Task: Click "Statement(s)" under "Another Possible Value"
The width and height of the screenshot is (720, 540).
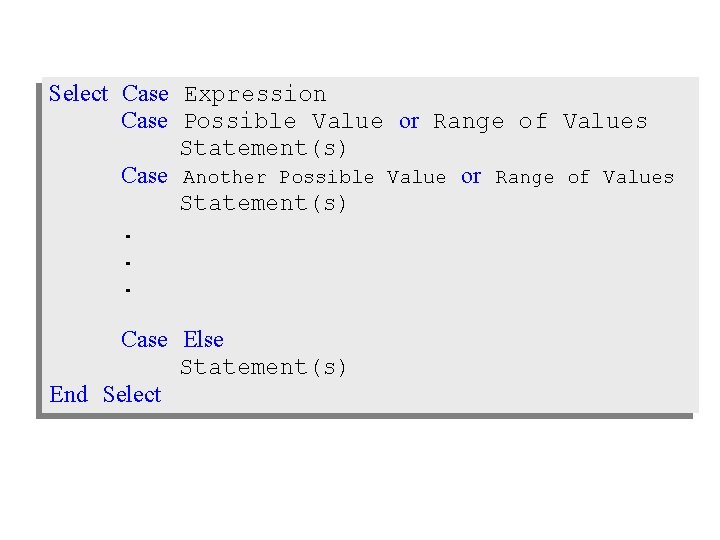Action: [x=263, y=204]
